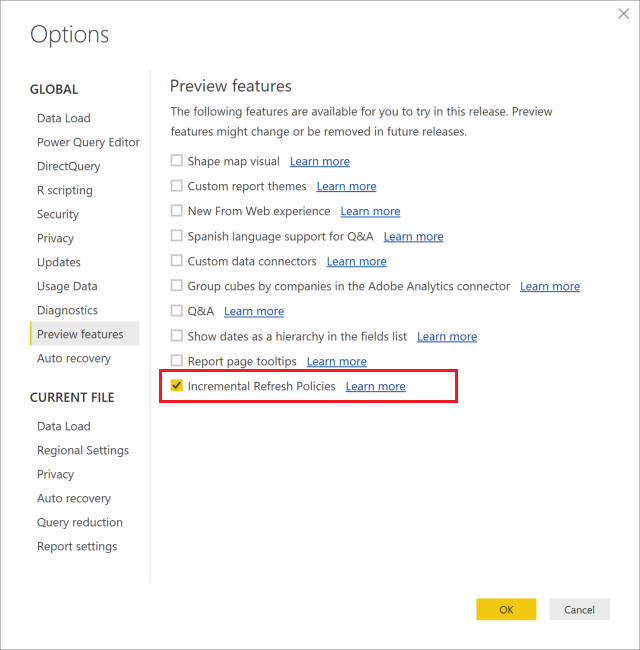Open Learn more for Custom data connectors
This screenshot has width=640, height=650.
pos(356,261)
